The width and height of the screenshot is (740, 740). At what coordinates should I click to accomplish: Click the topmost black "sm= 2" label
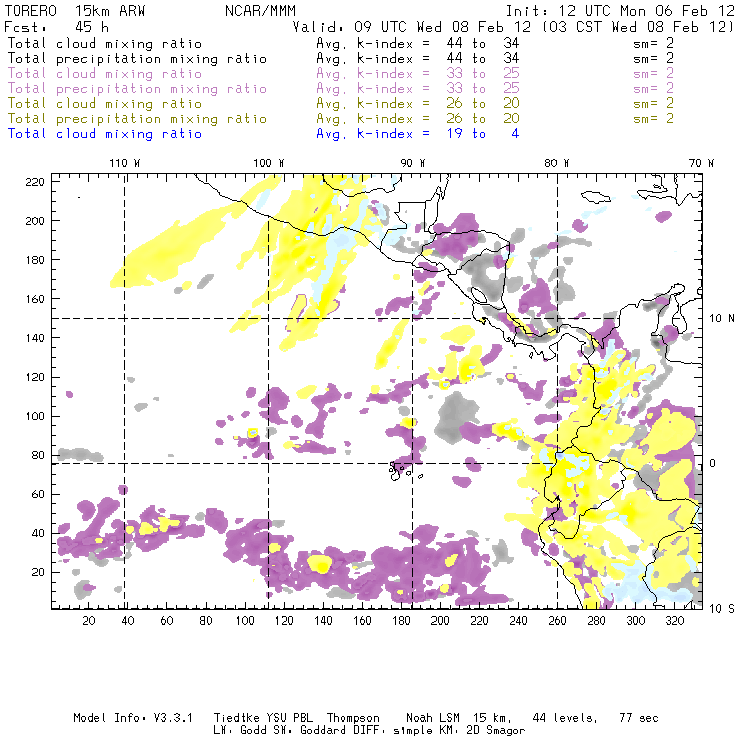[x=654, y=43]
